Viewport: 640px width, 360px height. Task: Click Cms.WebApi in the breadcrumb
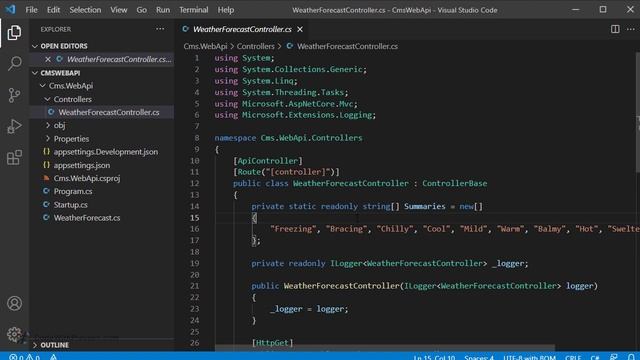coord(205,46)
